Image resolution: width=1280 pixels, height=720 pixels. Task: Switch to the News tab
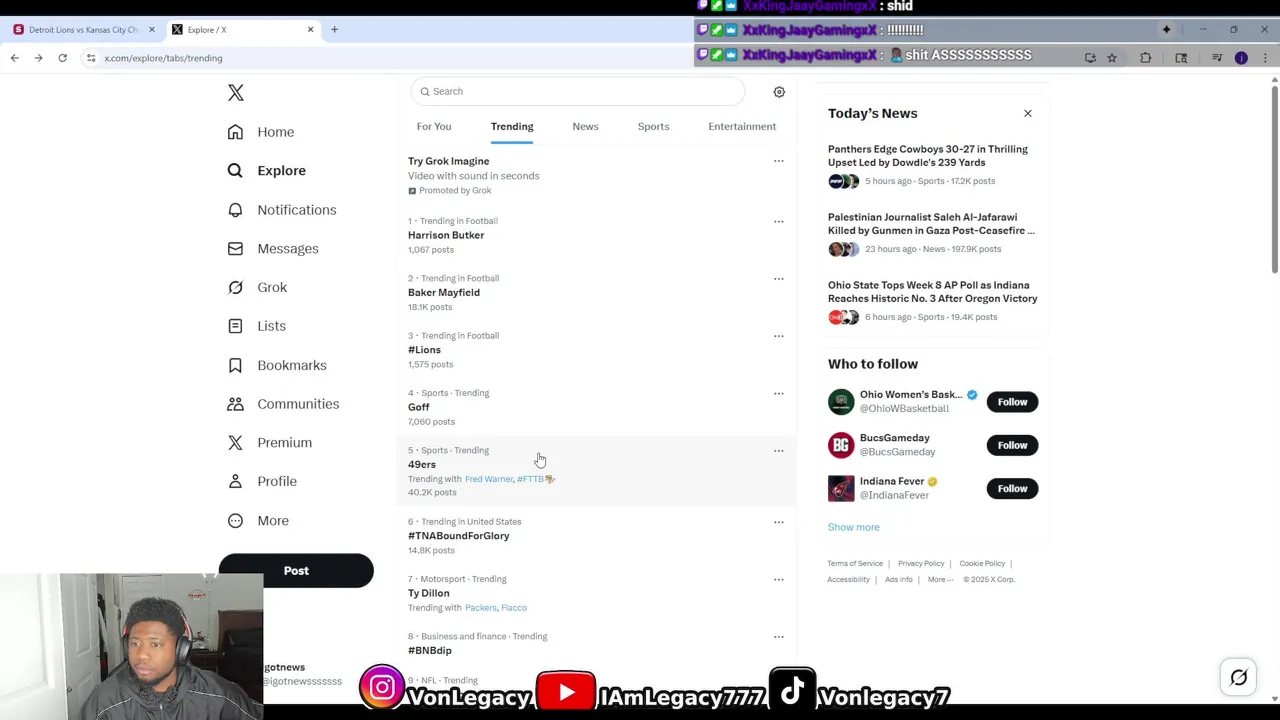point(585,127)
